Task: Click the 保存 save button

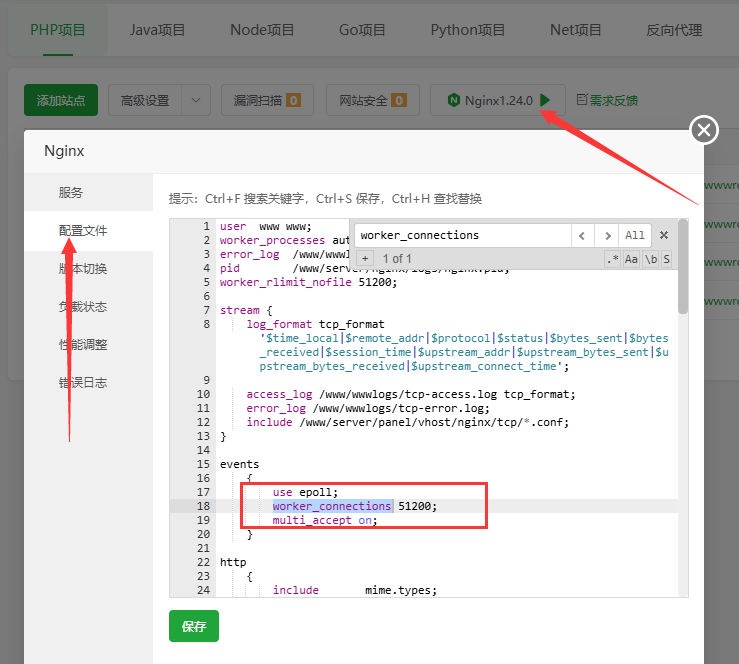Action: pyautogui.click(x=194, y=626)
